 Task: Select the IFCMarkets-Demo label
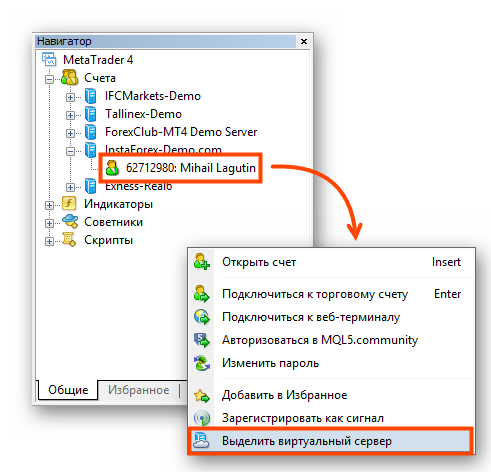(153, 96)
